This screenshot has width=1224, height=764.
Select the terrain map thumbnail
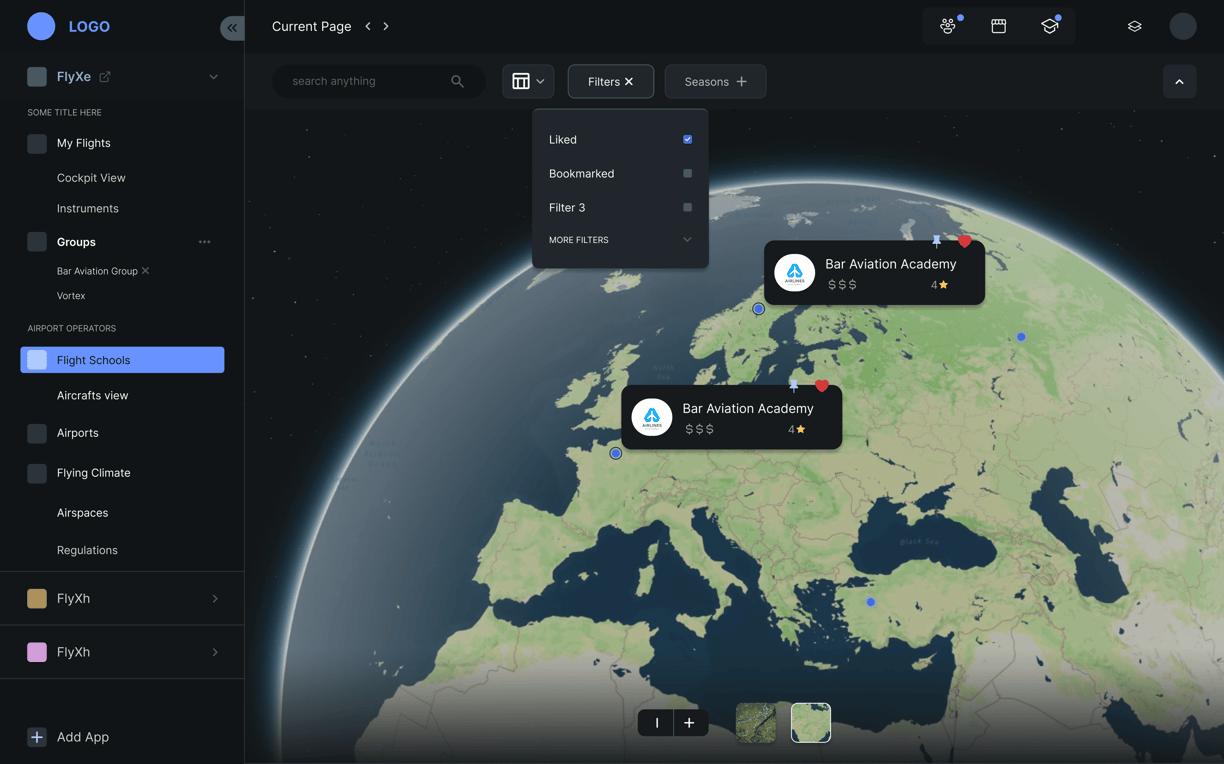pyautogui.click(x=811, y=722)
